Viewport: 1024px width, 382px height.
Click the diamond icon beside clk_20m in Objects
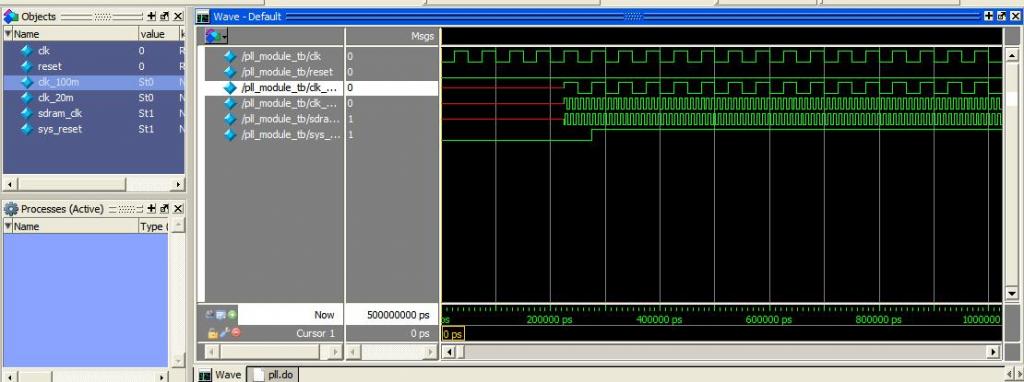[27, 97]
